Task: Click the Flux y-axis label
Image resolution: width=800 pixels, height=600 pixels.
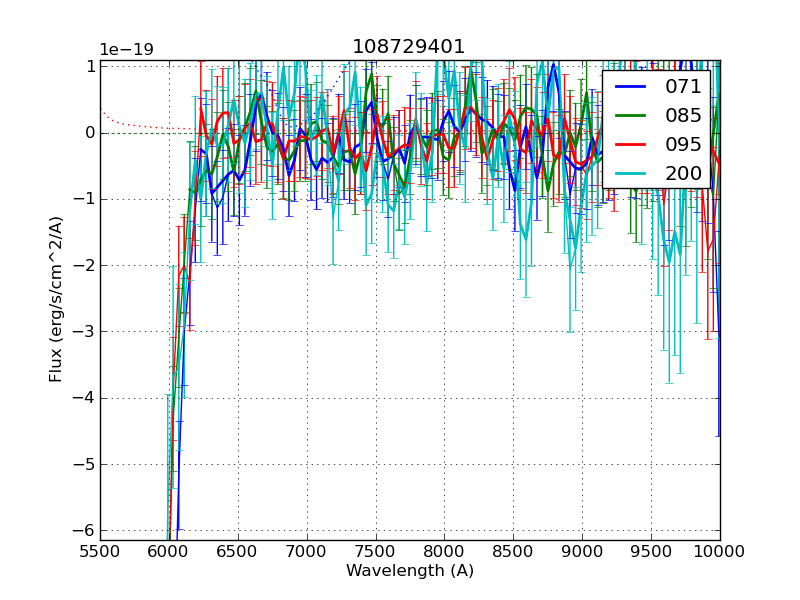Action: (57, 299)
